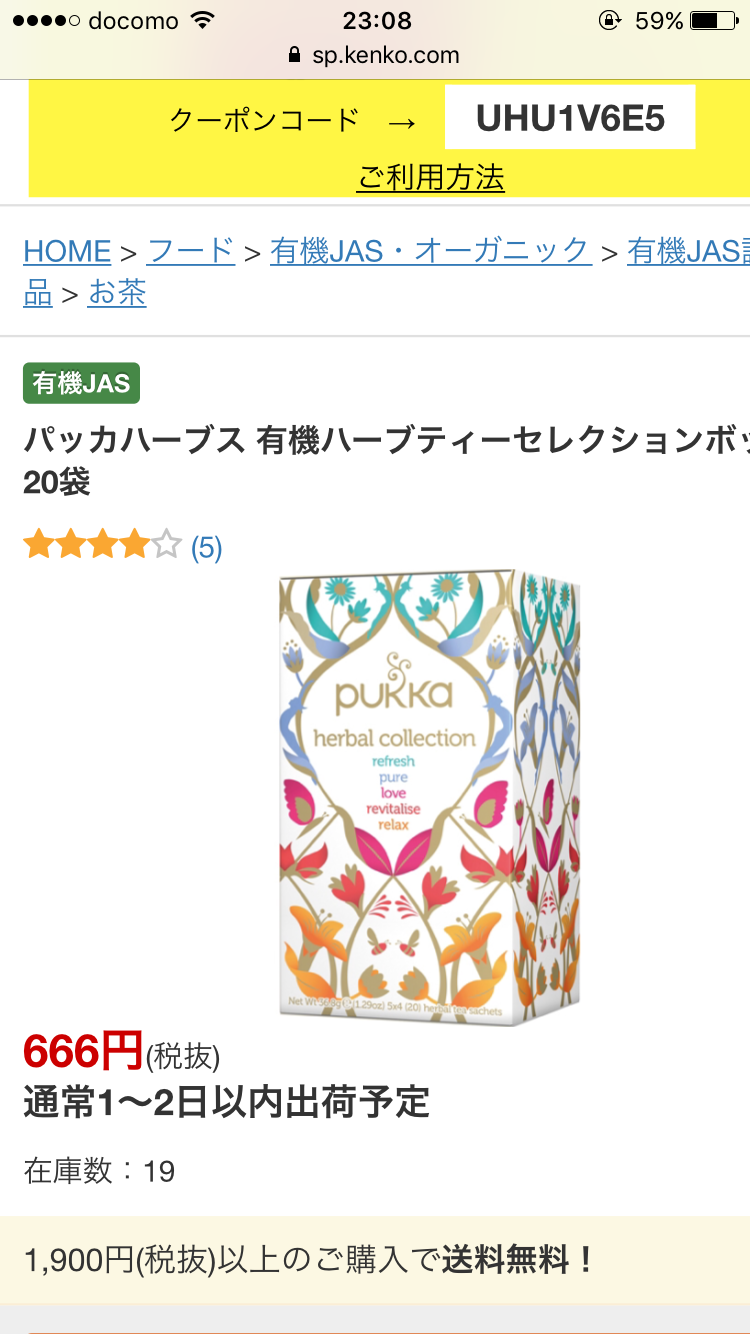Screen dimensions: 750x1334
Task: Tap the 666円 price text
Action: [83, 1051]
